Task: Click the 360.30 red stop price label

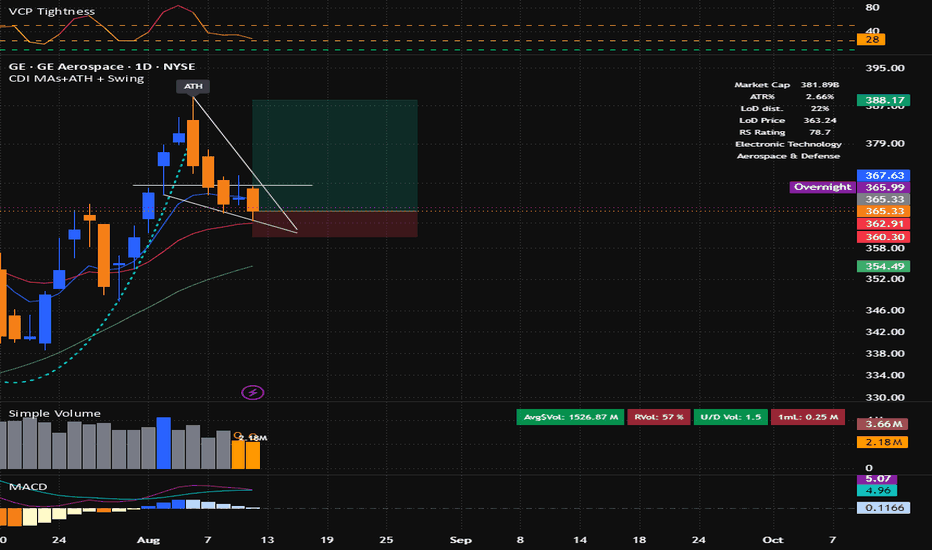Action: pyautogui.click(x=884, y=237)
